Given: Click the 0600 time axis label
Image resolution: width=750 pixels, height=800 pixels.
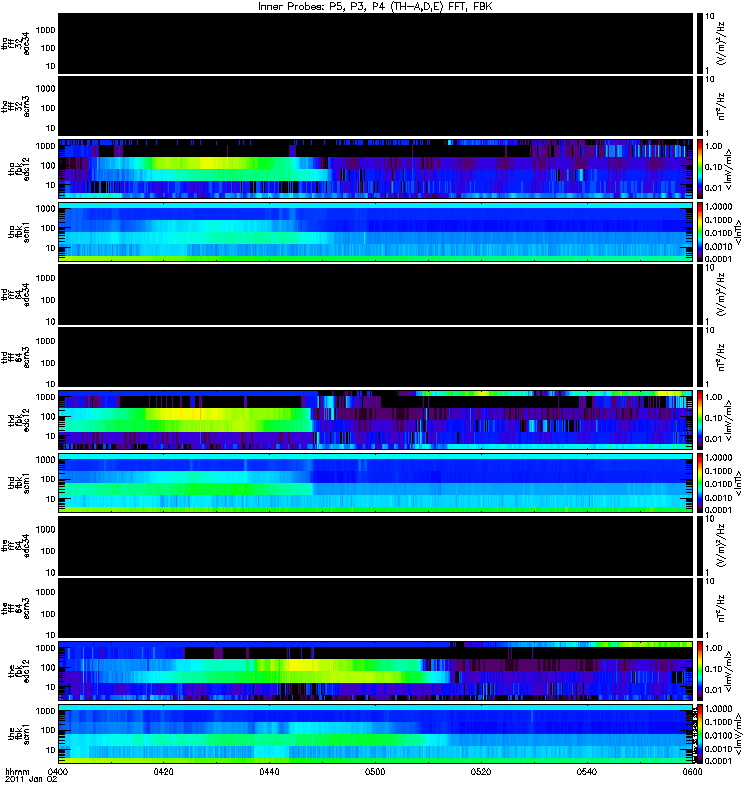Looking at the screenshot, I should [x=692, y=771].
